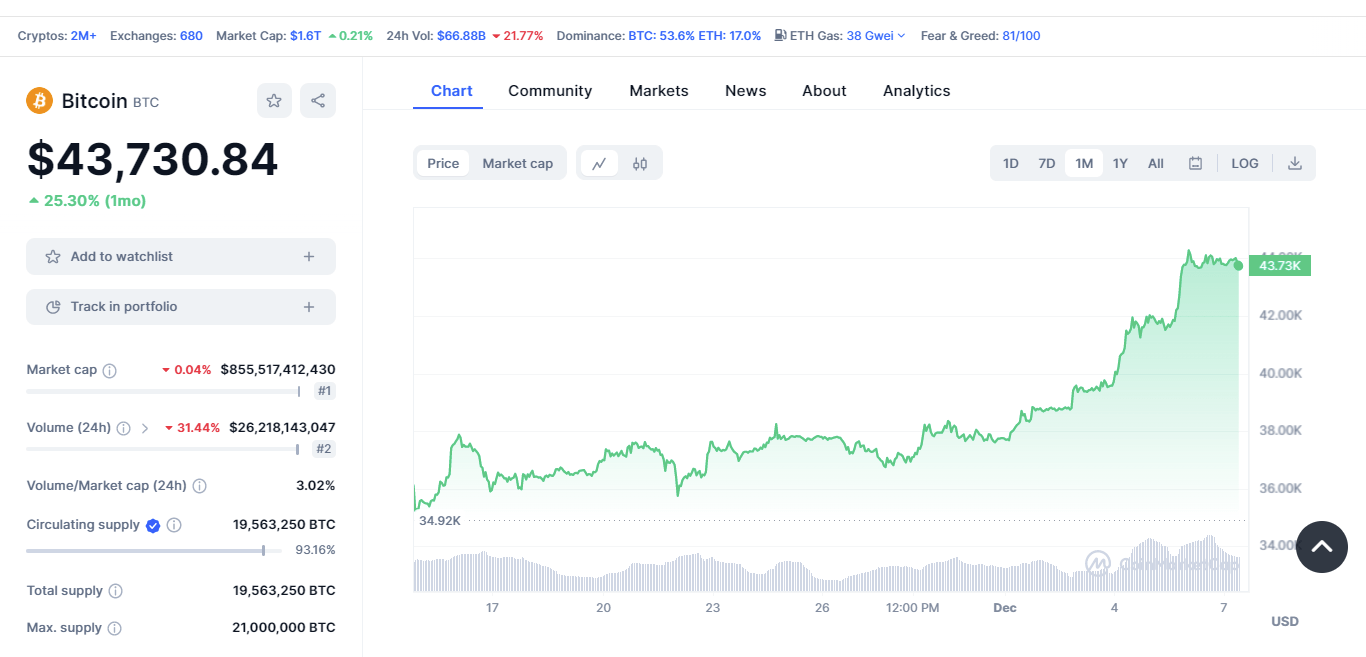This screenshot has width=1366, height=657.
Task: Click the 21,000,000 BTC max supply value
Action: pyautogui.click(x=284, y=628)
